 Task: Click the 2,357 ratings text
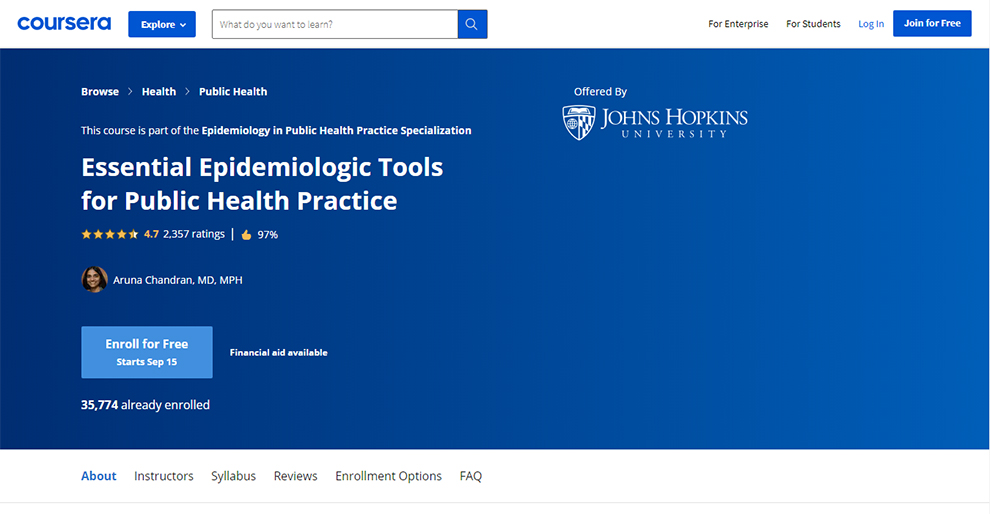[194, 234]
